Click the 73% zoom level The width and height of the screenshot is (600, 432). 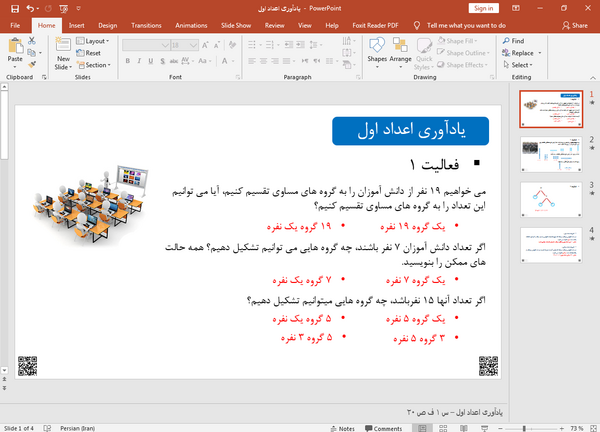577,429
